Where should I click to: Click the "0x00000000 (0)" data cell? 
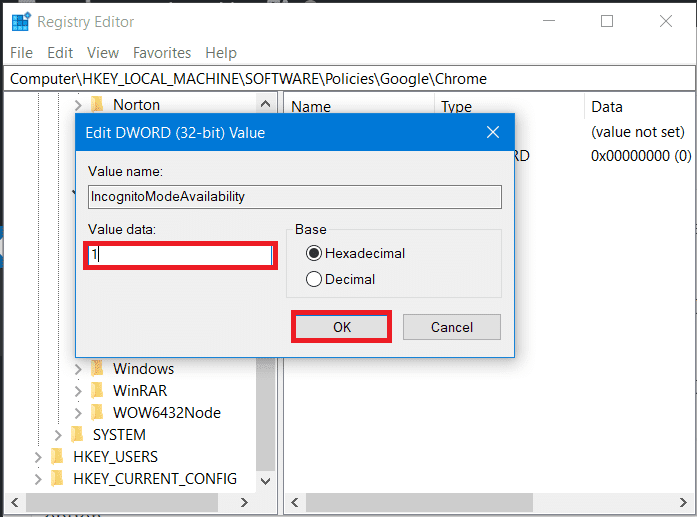coord(641,156)
